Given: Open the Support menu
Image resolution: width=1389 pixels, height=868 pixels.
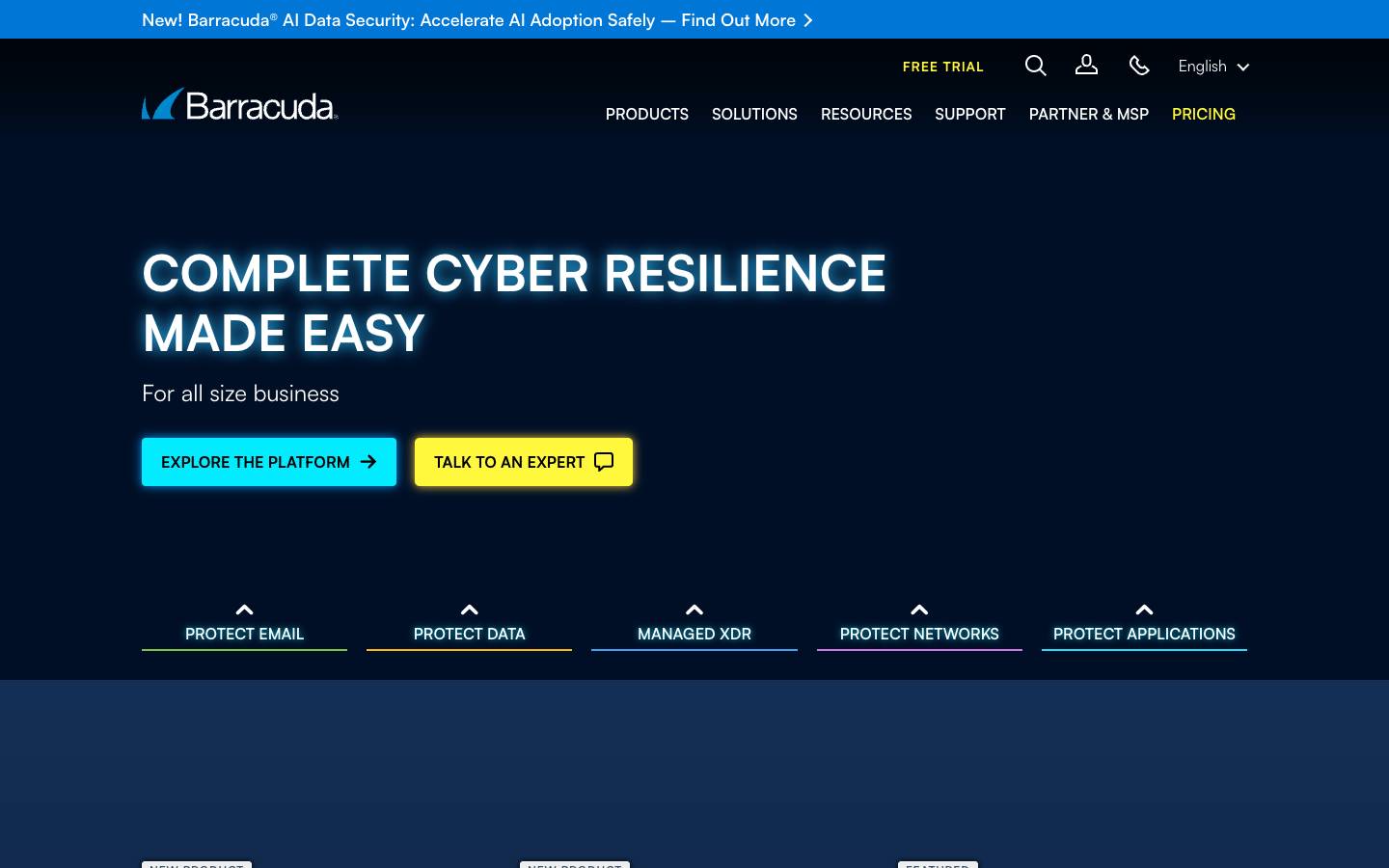Looking at the screenshot, I should click(x=970, y=114).
